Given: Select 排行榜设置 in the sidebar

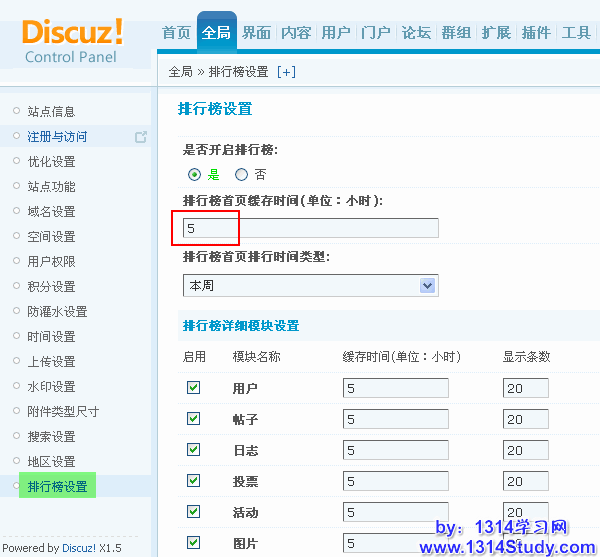Looking at the screenshot, I should tap(57, 487).
